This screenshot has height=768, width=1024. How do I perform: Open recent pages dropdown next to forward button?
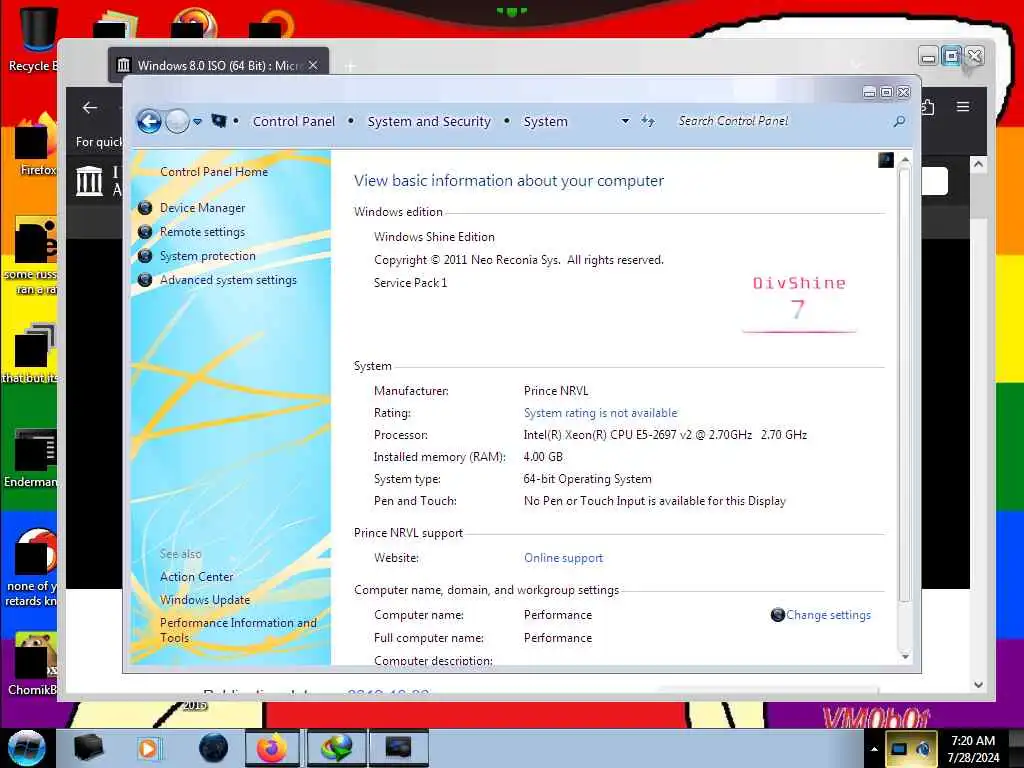(x=197, y=121)
